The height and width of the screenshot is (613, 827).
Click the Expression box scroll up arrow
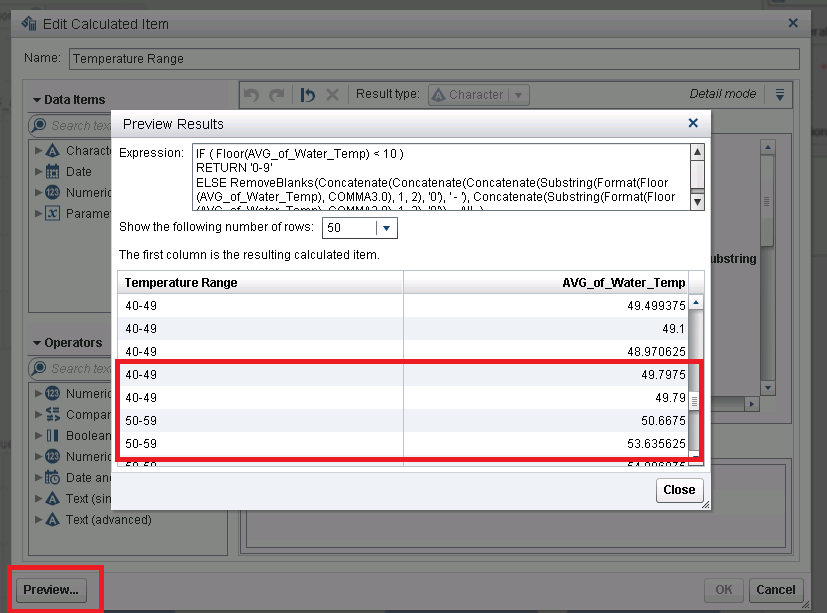coord(697,152)
